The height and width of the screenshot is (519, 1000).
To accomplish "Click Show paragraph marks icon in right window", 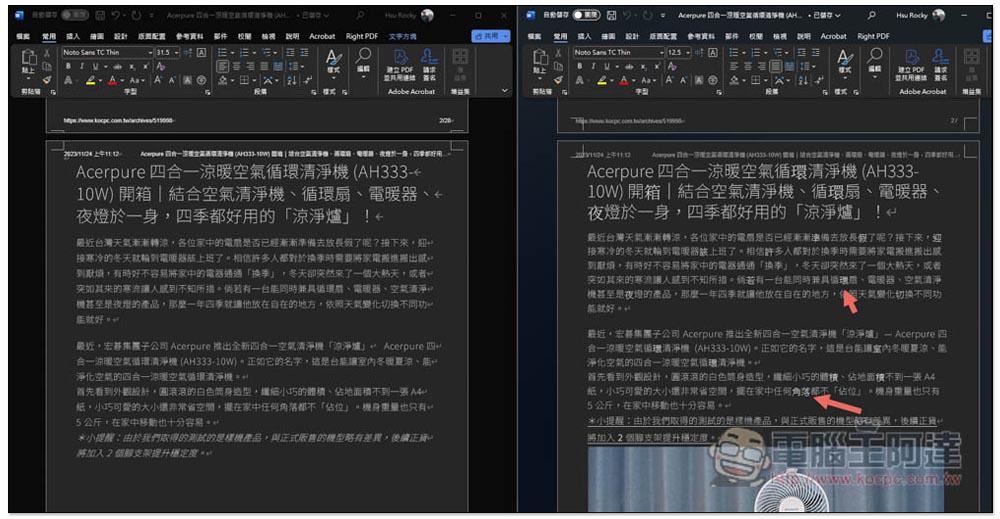I will [819, 80].
